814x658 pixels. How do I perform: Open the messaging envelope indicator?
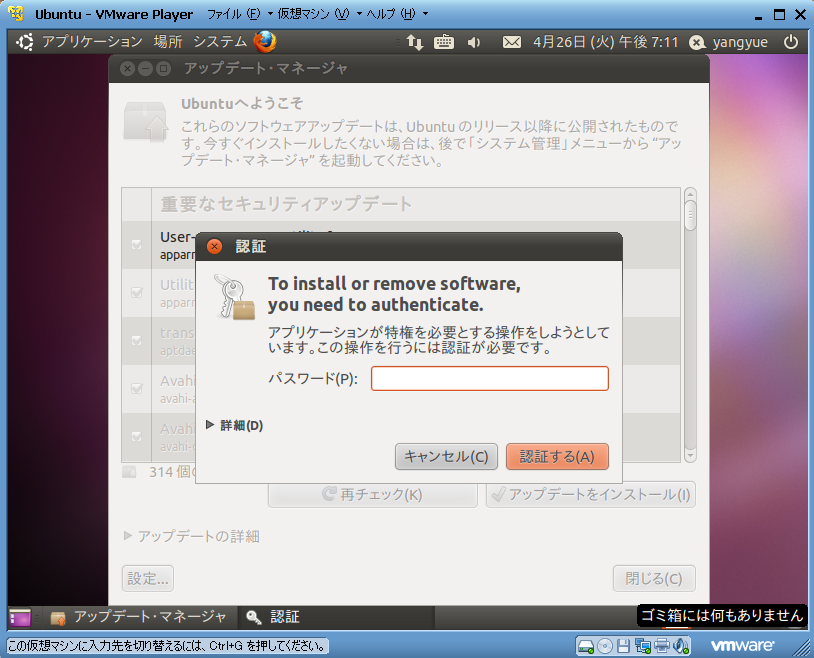(512, 42)
